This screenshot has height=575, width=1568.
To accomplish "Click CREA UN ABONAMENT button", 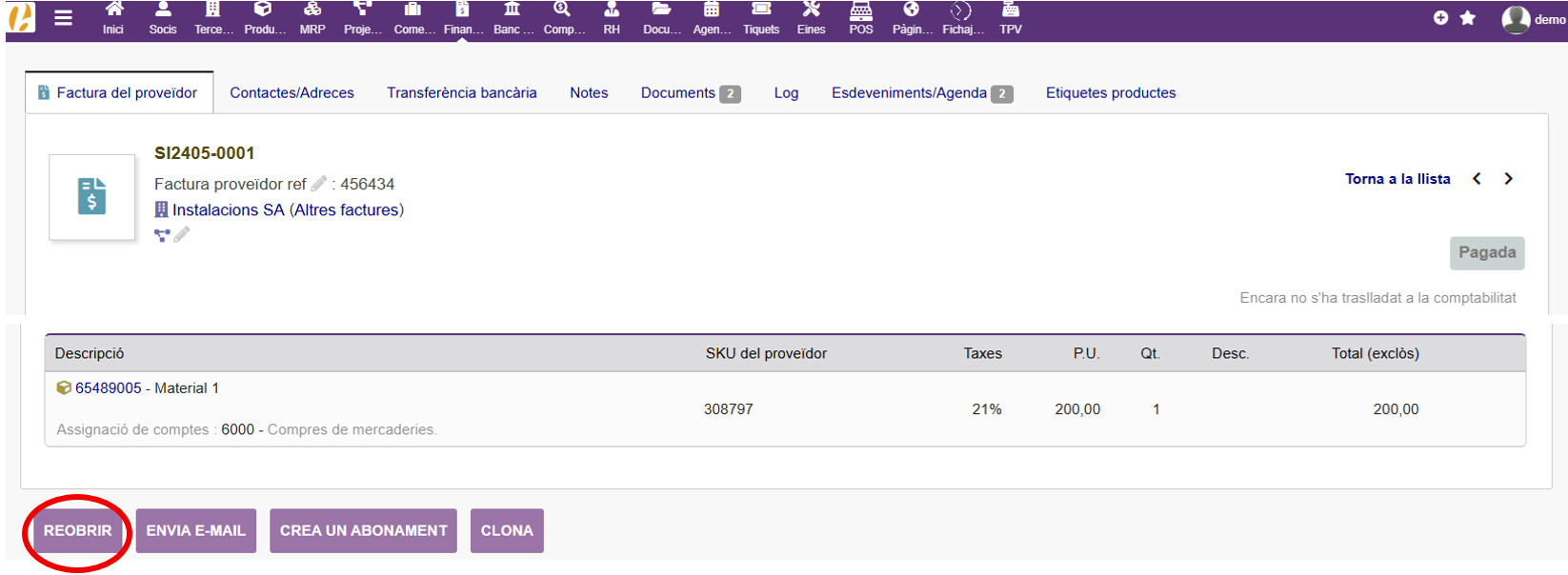I will (363, 531).
